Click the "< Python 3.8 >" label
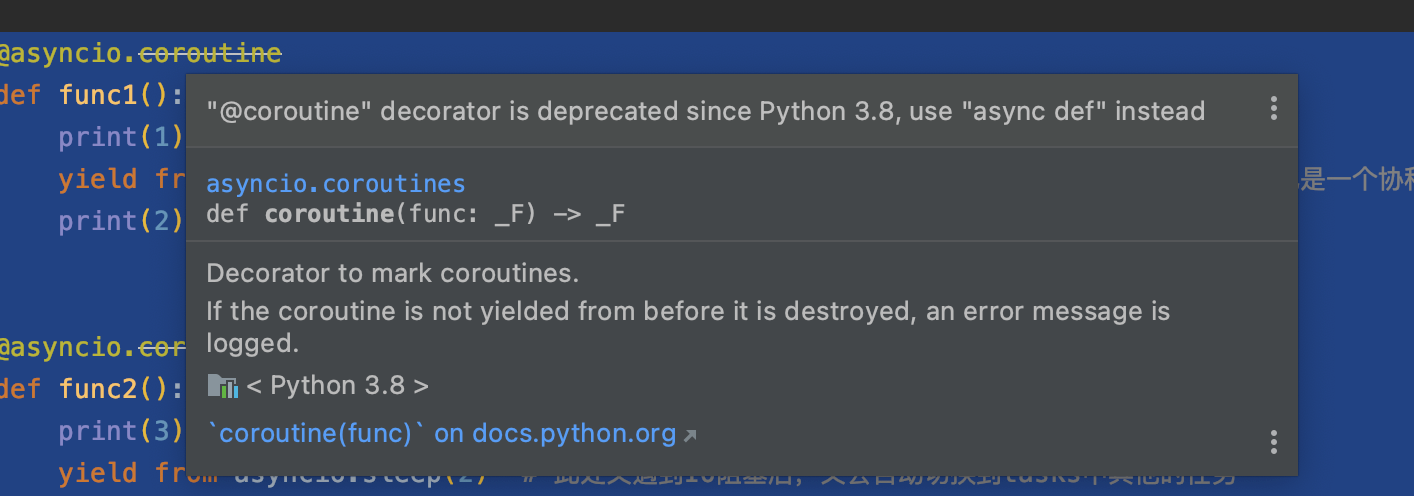The image size is (1414, 496). click(337, 386)
